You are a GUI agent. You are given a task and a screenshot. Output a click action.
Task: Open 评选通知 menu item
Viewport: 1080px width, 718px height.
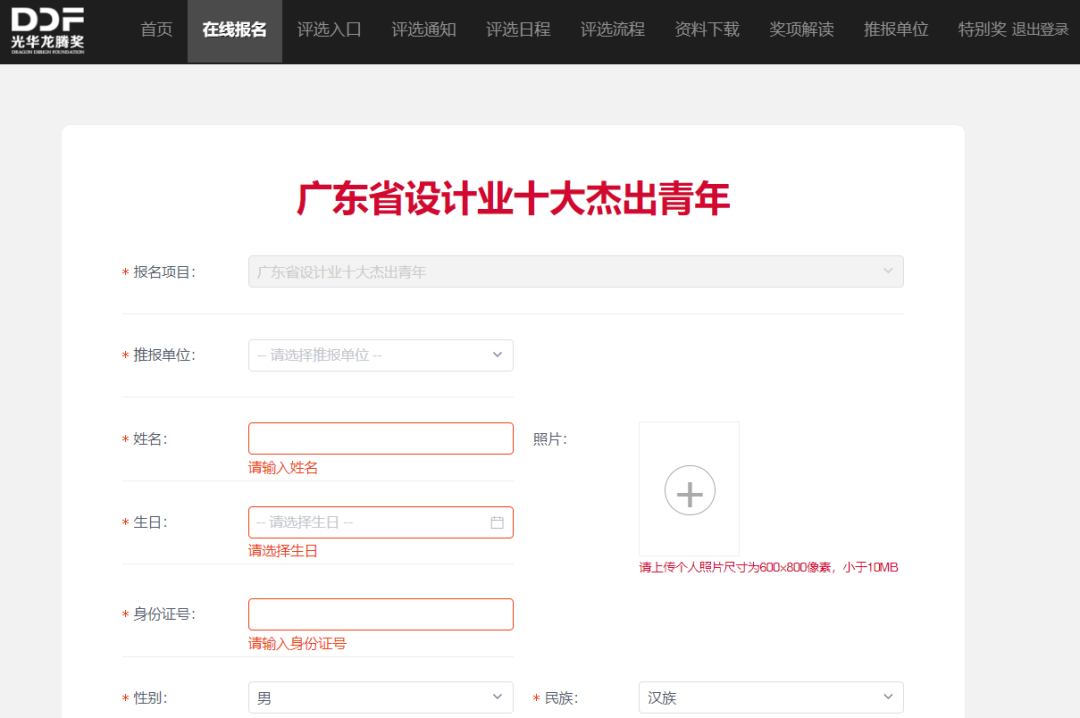[x=424, y=30]
